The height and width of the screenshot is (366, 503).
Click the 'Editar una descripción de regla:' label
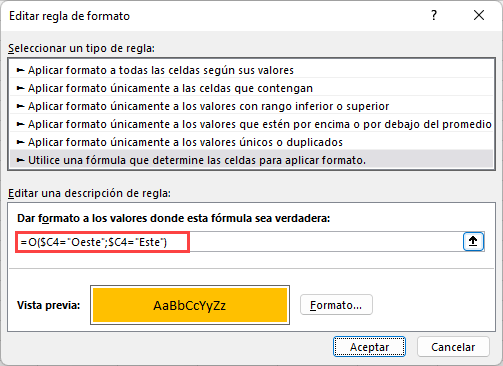[89, 193]
